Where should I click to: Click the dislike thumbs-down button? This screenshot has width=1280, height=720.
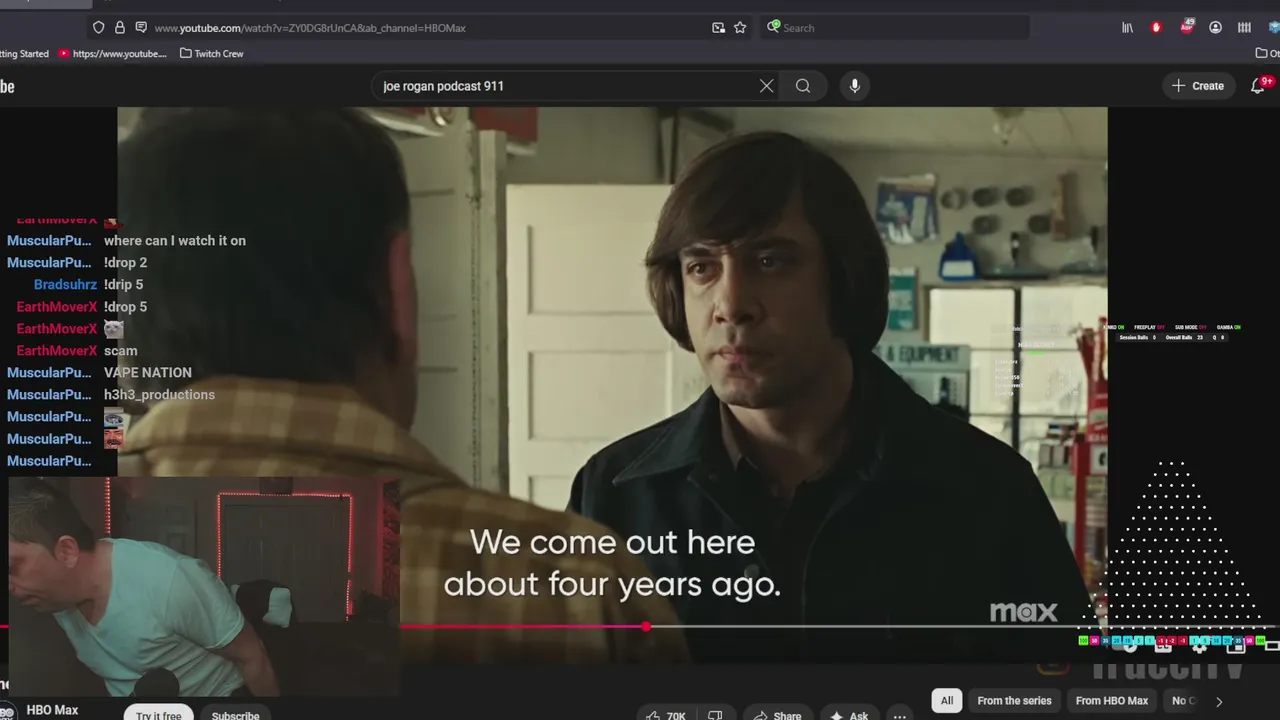715,715
